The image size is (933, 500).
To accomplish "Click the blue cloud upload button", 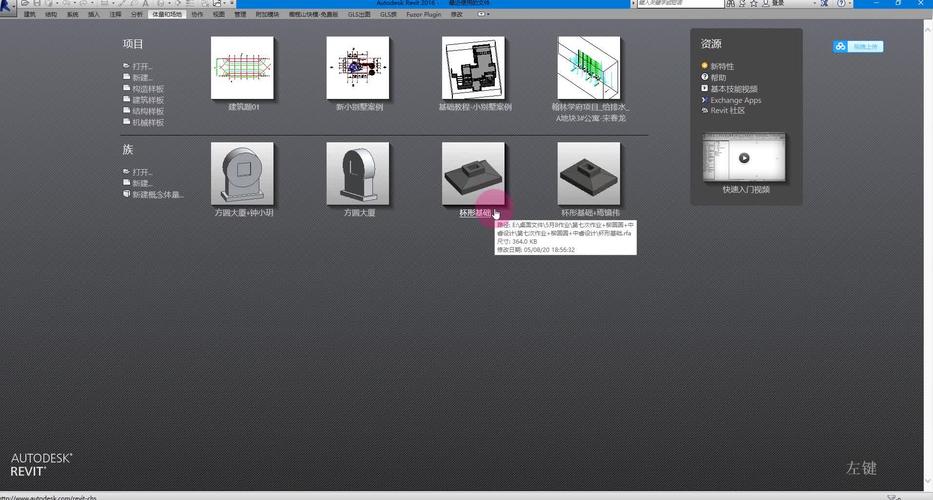I will click(857, 46).
